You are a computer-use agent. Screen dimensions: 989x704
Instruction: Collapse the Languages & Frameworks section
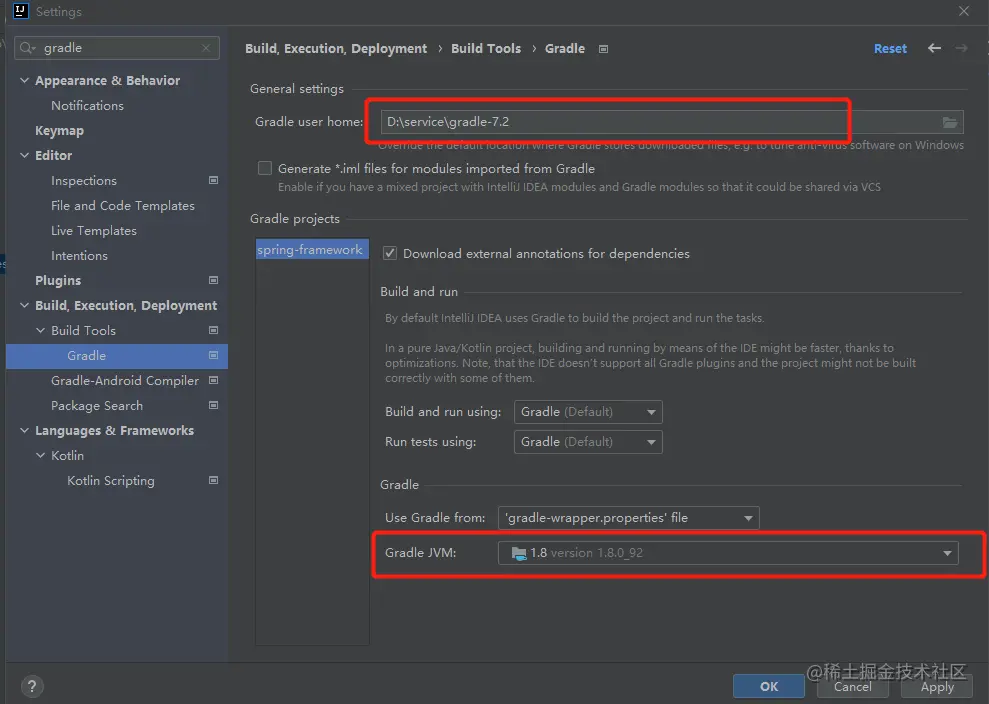(25, 430)
